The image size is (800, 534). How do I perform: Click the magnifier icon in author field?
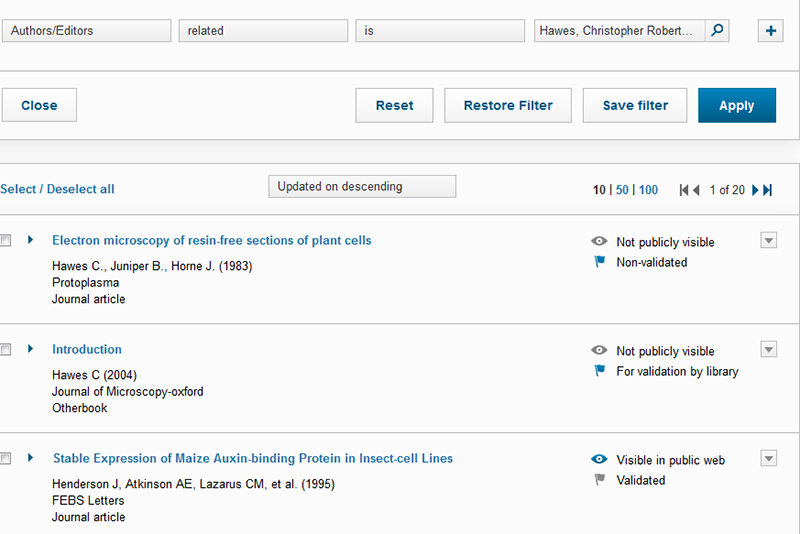tap(717, 31)
